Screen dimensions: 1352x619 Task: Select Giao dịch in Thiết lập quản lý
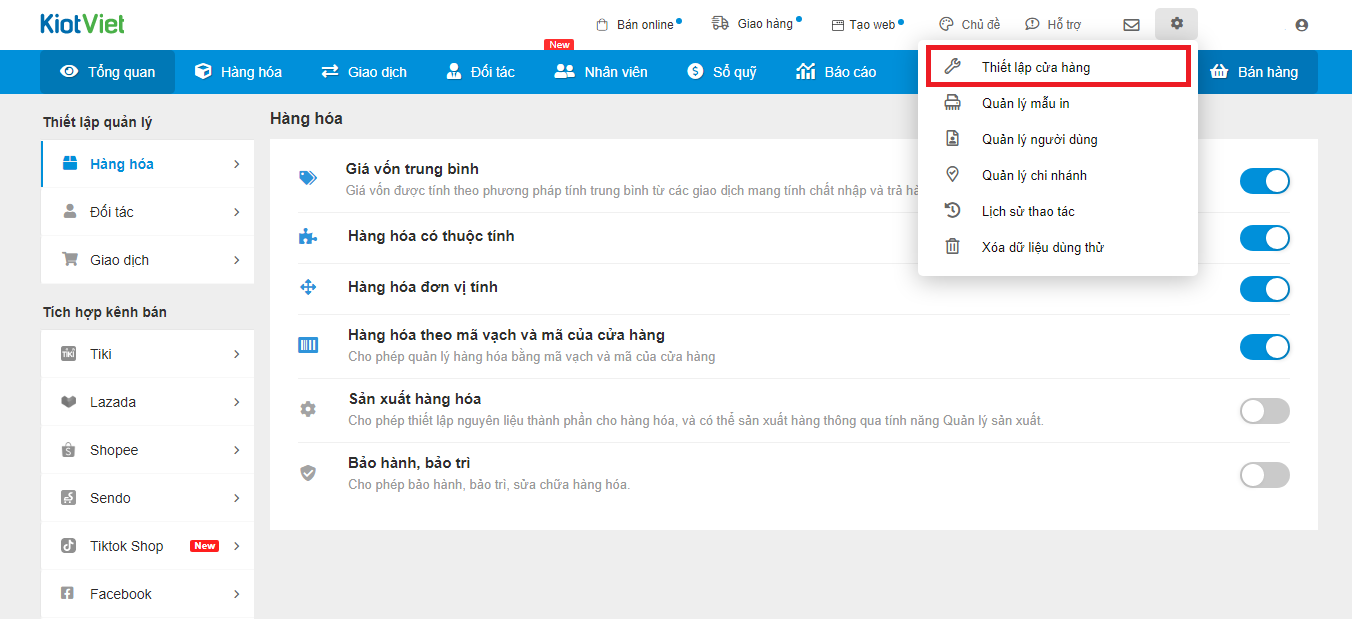(119, 260)
